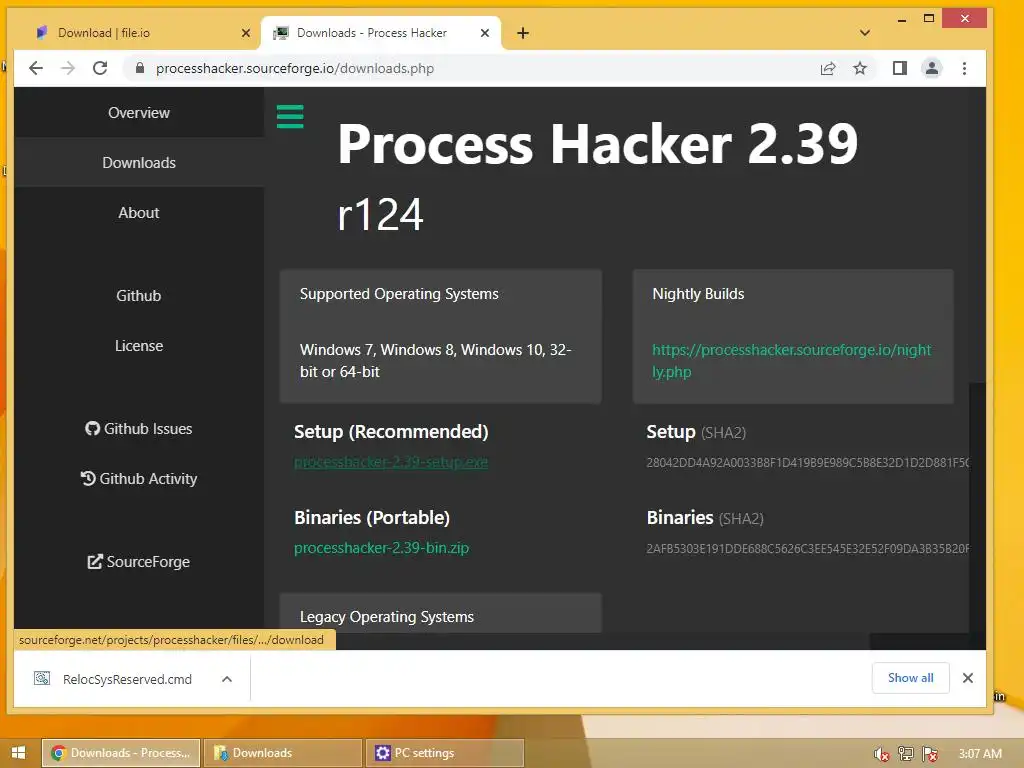The width and height of the screenshot is (1024, 768).
Task: Click the muted volume tray icon
Action: coord(881,754)
